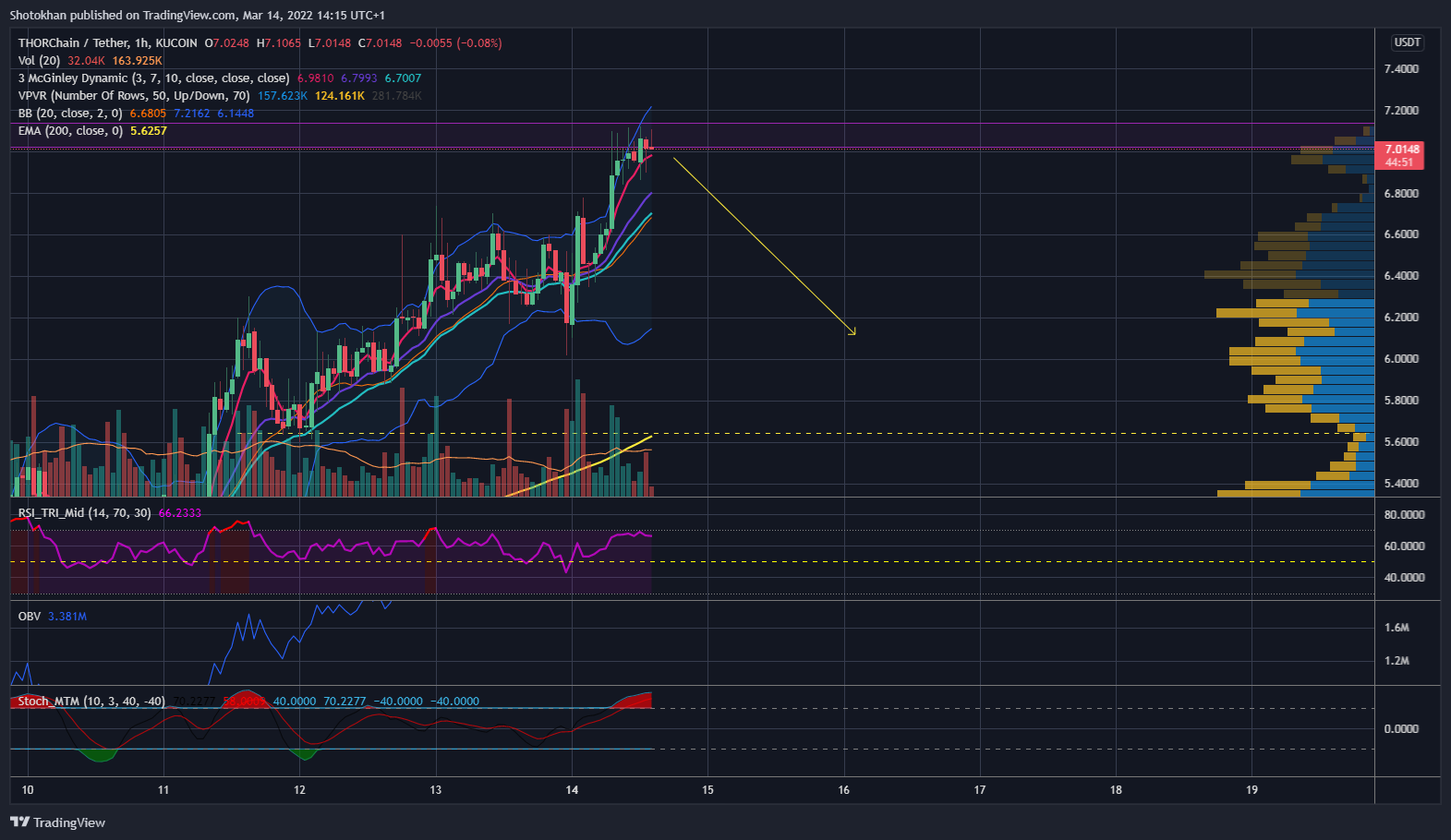This screenshot has width=1451, height=840.
Task: Click the high value H7.1065
Action: pos(279,43)
